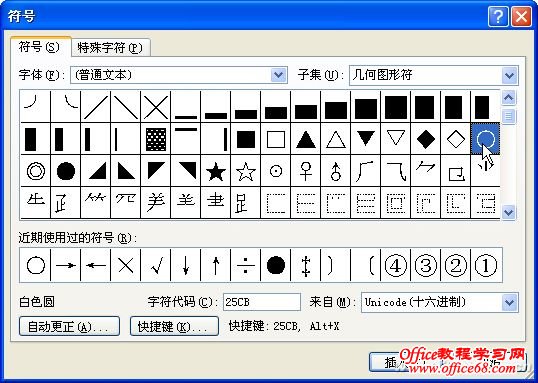
Task: Click the symbol grid scroll up arrow
Action: (x=508, y=98)
